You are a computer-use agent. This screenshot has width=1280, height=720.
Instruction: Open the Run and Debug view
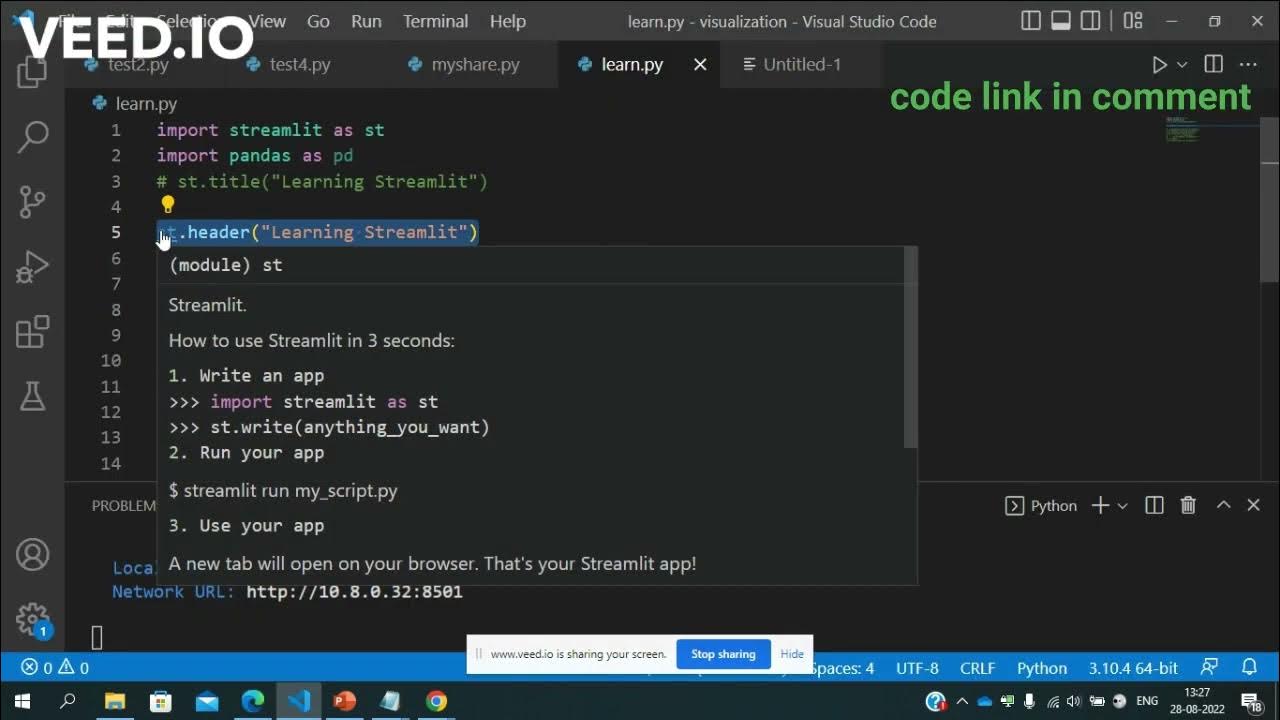[x=33, y=267]
